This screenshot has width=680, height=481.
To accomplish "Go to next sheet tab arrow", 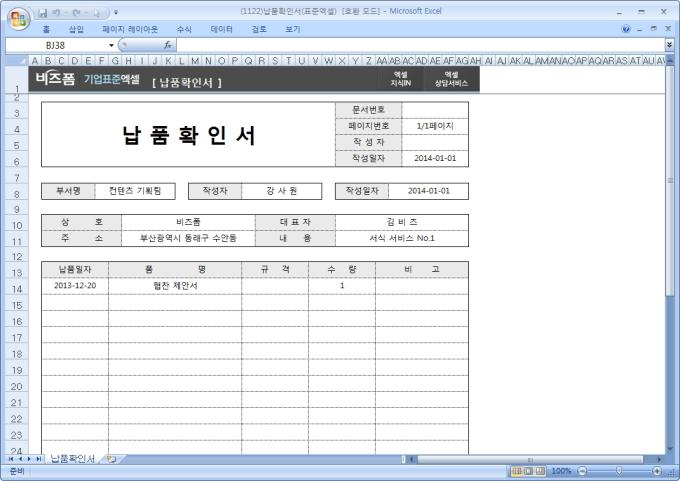I will coord(29,459).
